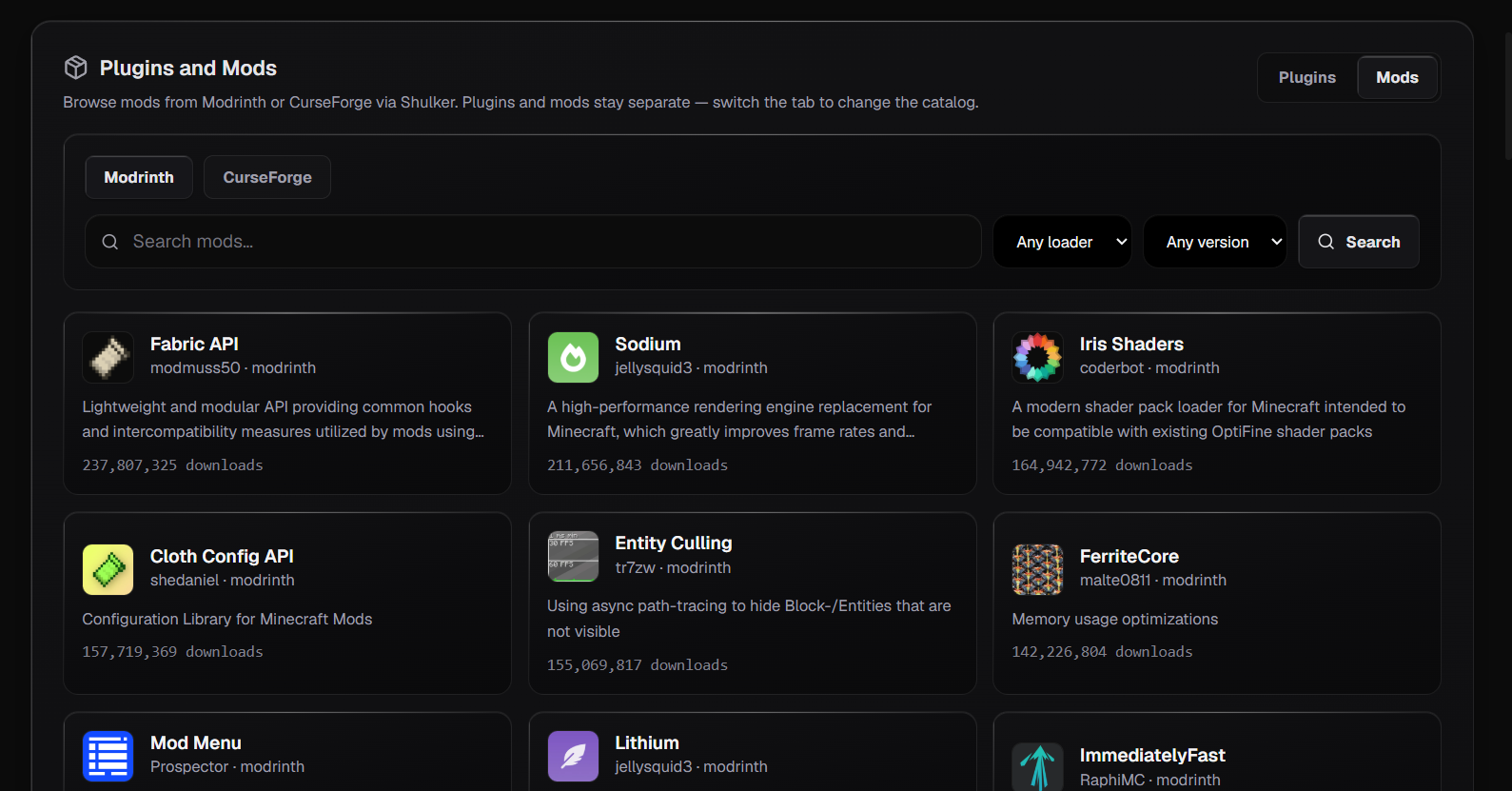Select the CurseForge source tab
The height and width of the screenshot is (791, 1512).
(267, 177)
